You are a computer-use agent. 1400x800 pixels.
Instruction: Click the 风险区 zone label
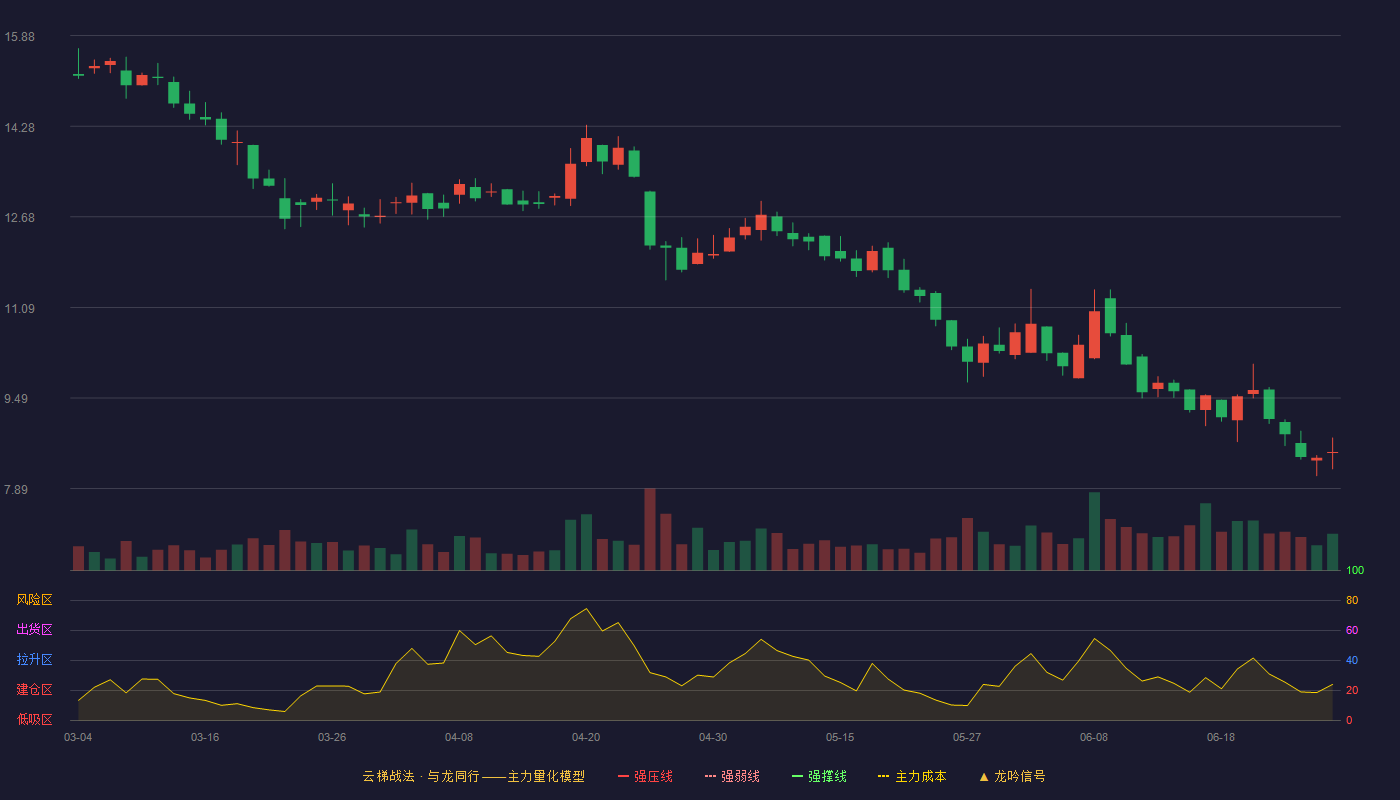(x=34, y=600)
